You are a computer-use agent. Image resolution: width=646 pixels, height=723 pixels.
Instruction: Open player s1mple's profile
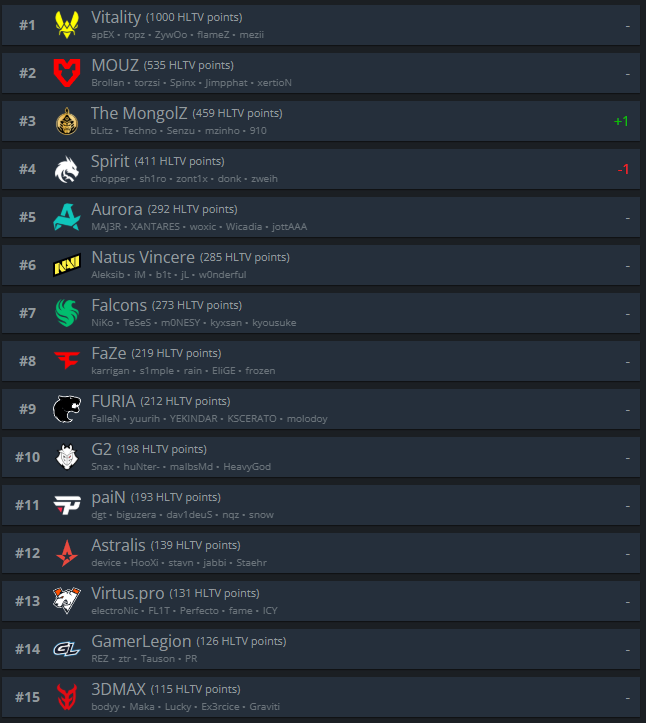pyautogui.click(x=157, y=371)
